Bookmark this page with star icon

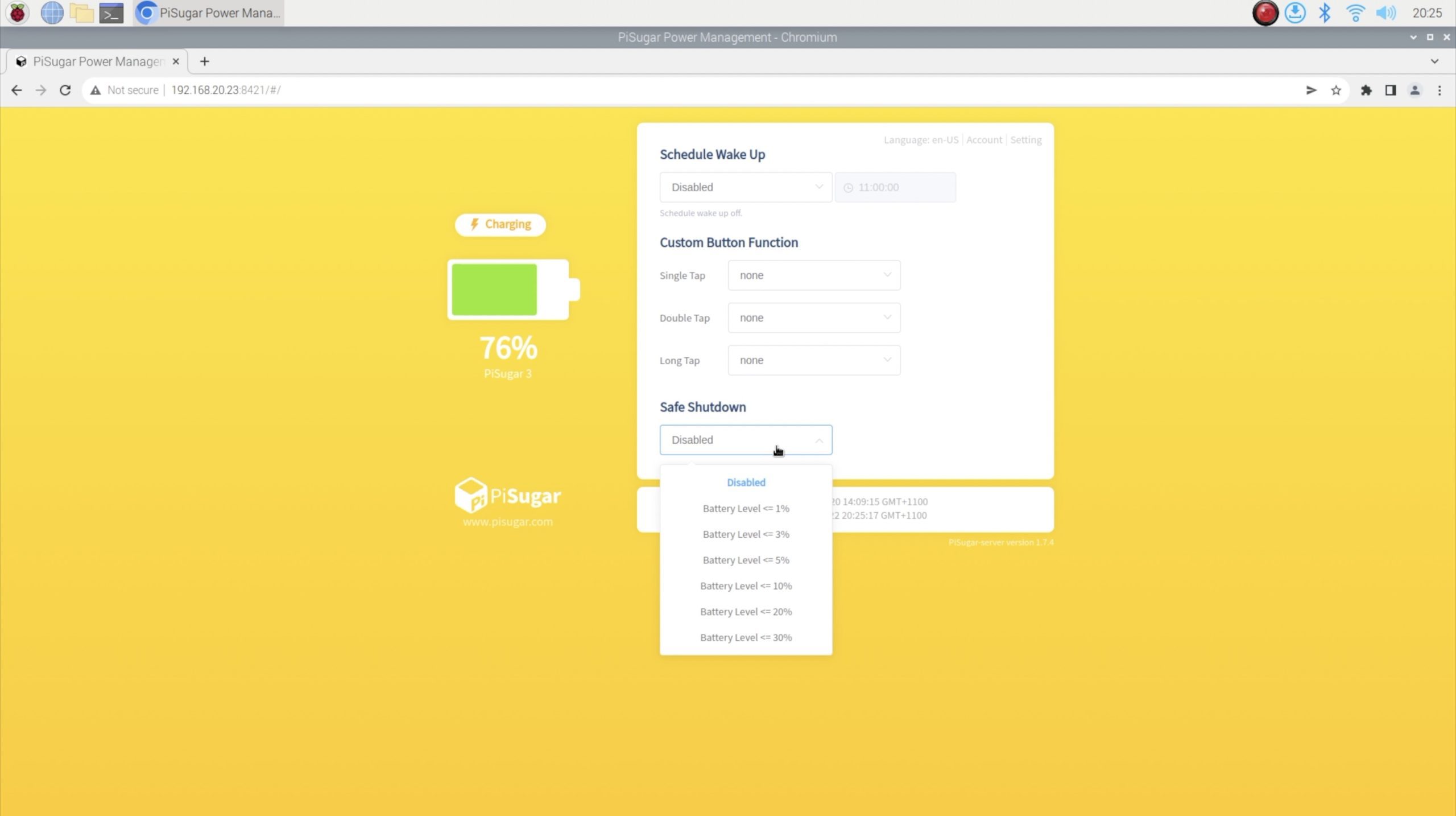tap(1336, 90)
